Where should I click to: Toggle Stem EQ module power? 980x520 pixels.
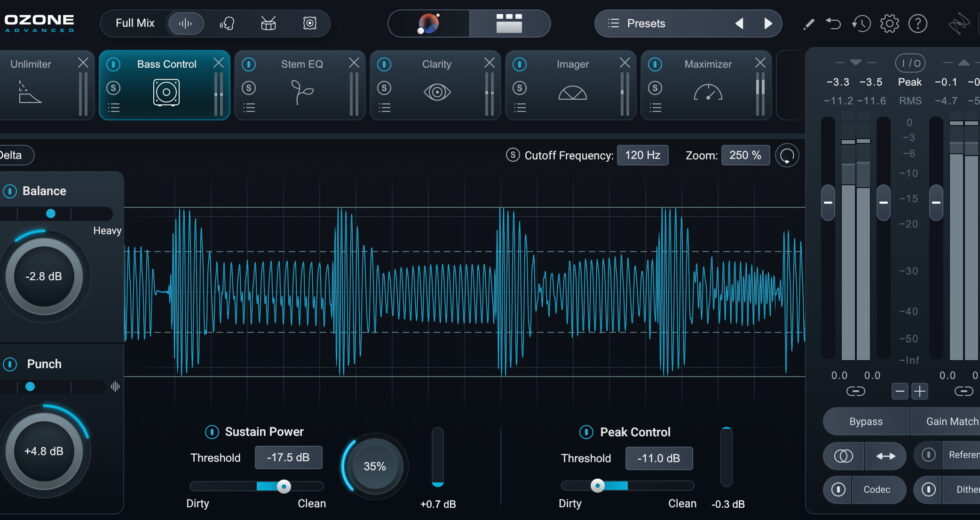click(249, 64)
